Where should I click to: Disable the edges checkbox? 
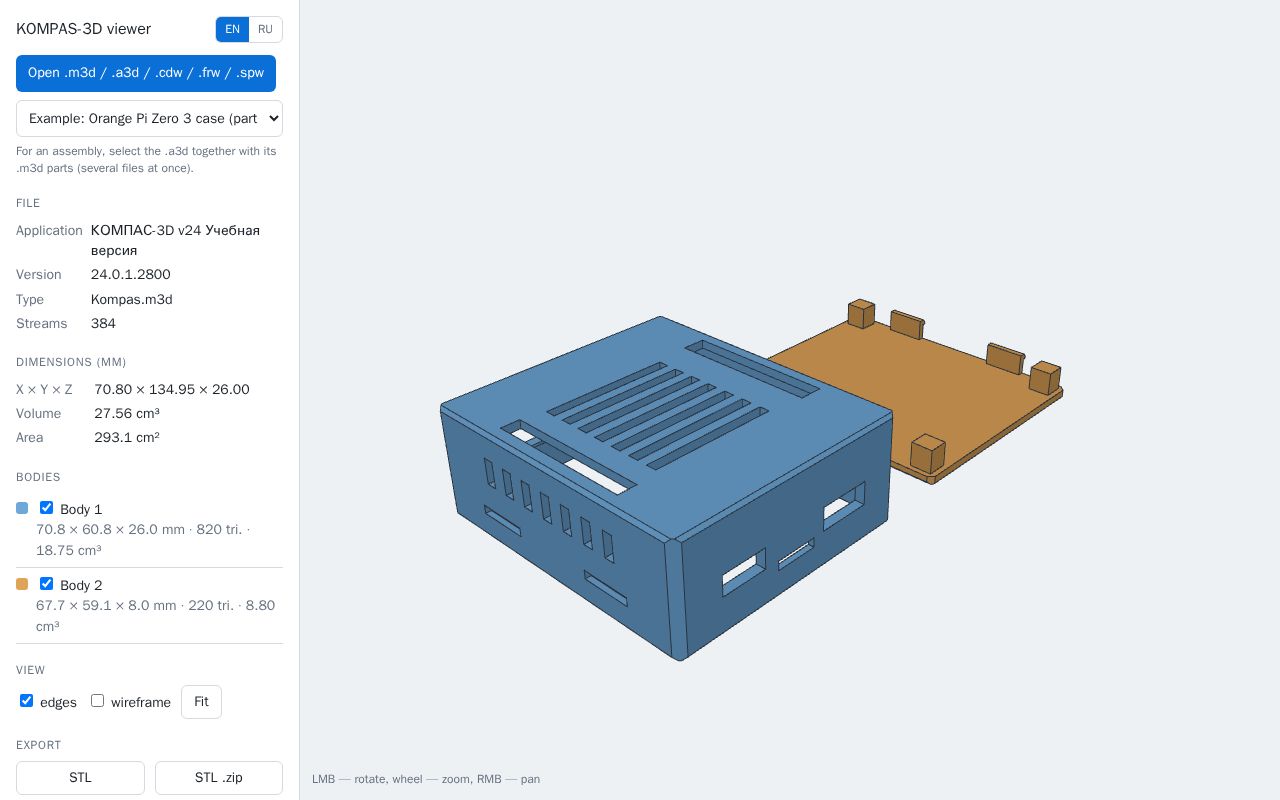click(26, 701)
